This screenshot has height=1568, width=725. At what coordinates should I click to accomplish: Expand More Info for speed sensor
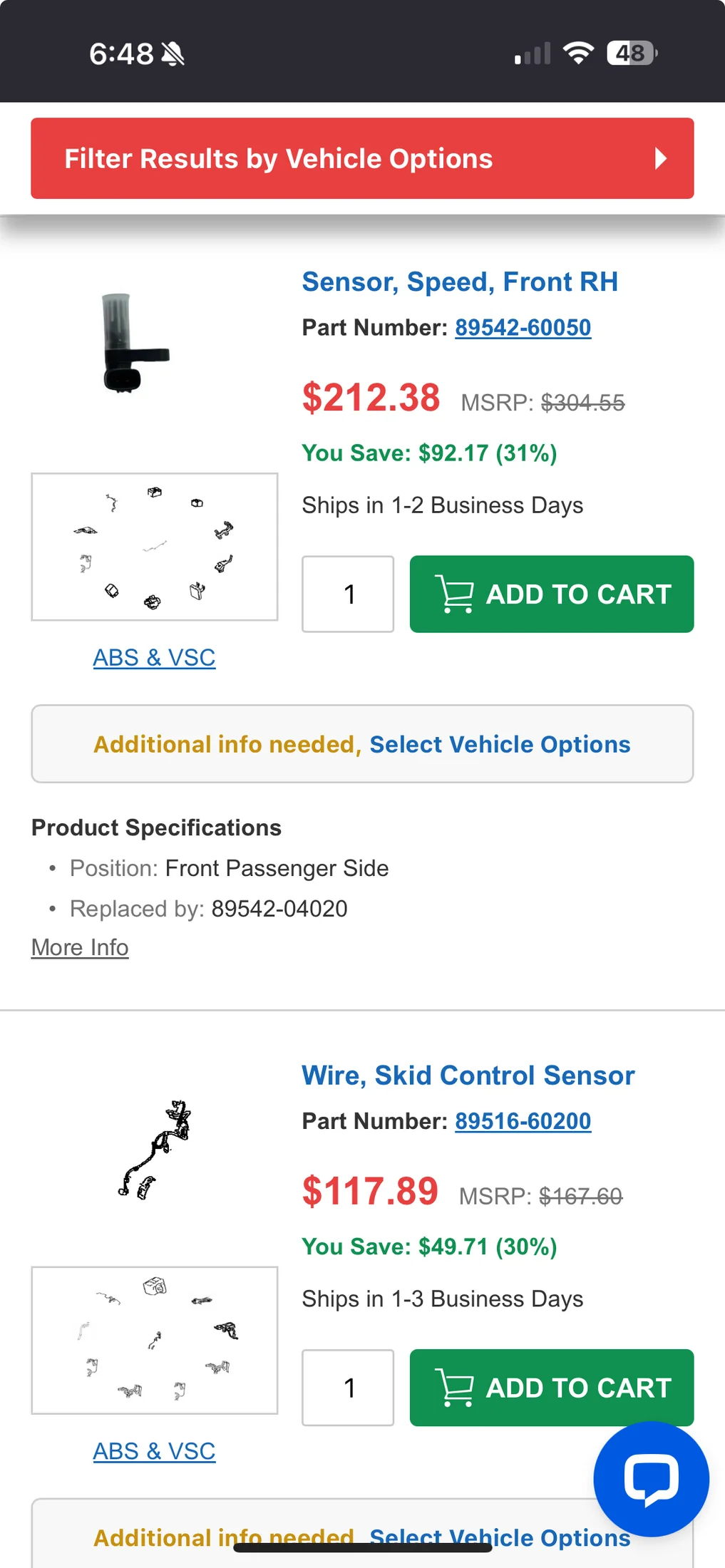80,947
